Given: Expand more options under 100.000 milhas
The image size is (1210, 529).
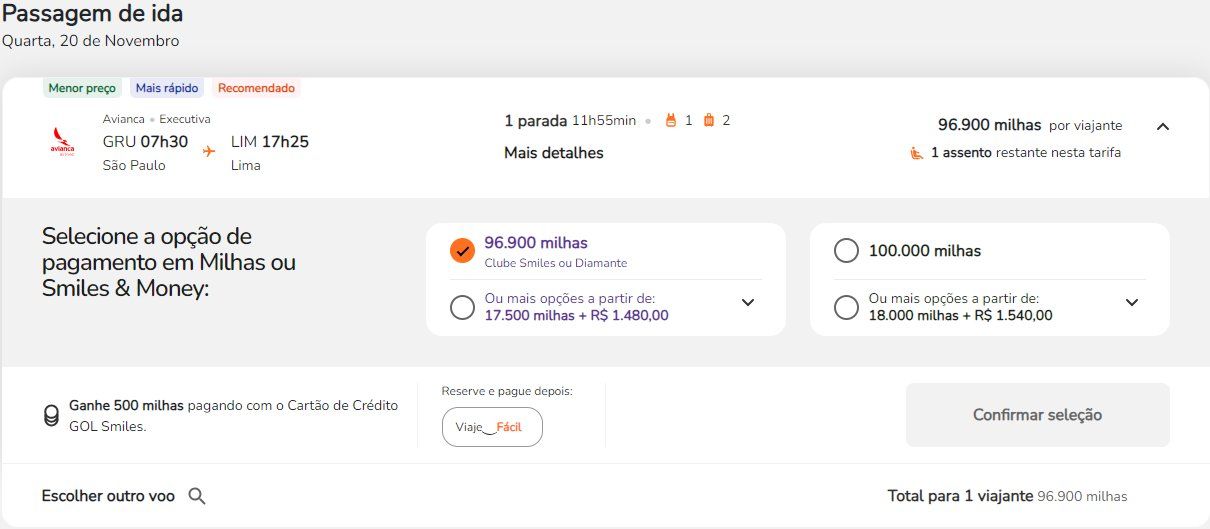Looking at the screenshot, I should 1132,303.
